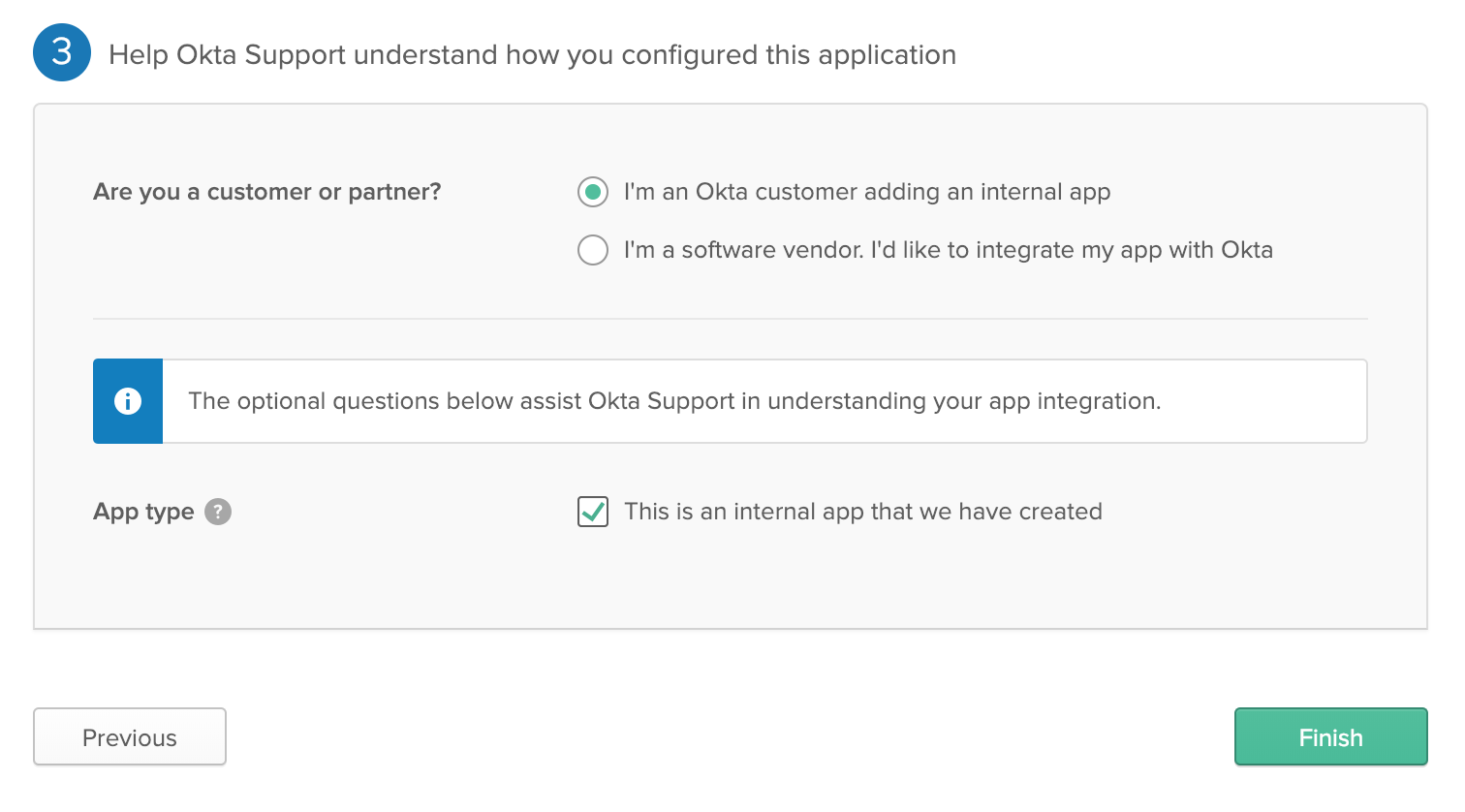Select the Okta customer radio button
The image size is (1465, 812).
593,192
